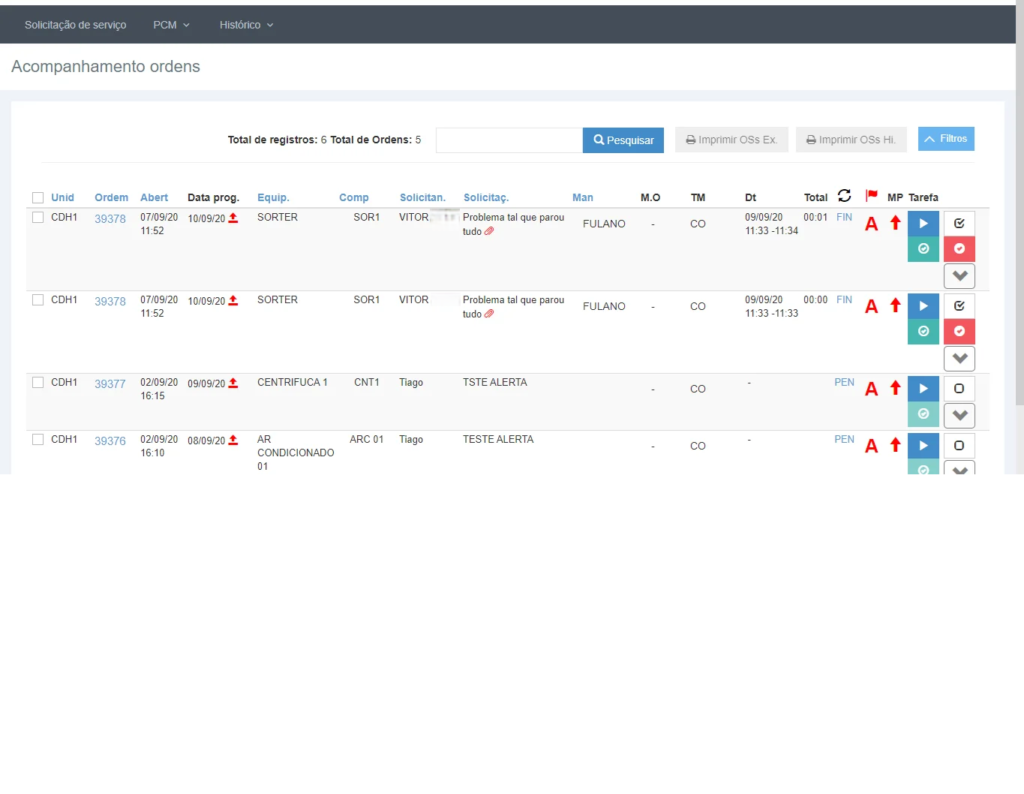Image resolution: width=1024 pixels, height=794 pixels.
Task: Open the Solicitação de serviço menu item
Action: pyautogui.click(x=76, y=25)
